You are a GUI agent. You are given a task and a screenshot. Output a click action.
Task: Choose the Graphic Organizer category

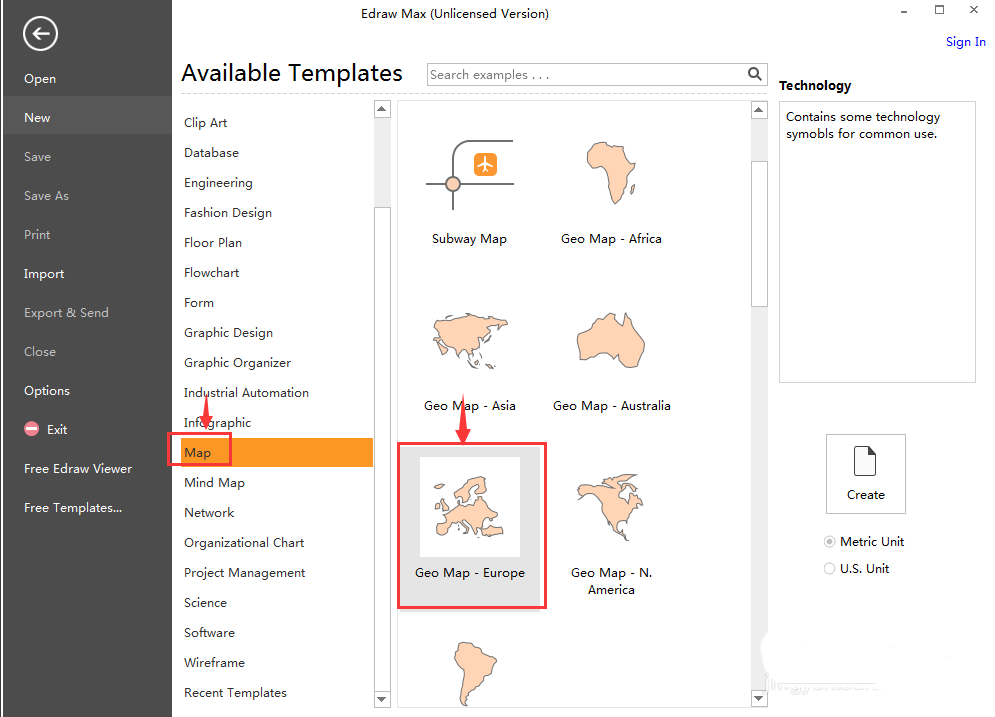[x=237, y=363]
